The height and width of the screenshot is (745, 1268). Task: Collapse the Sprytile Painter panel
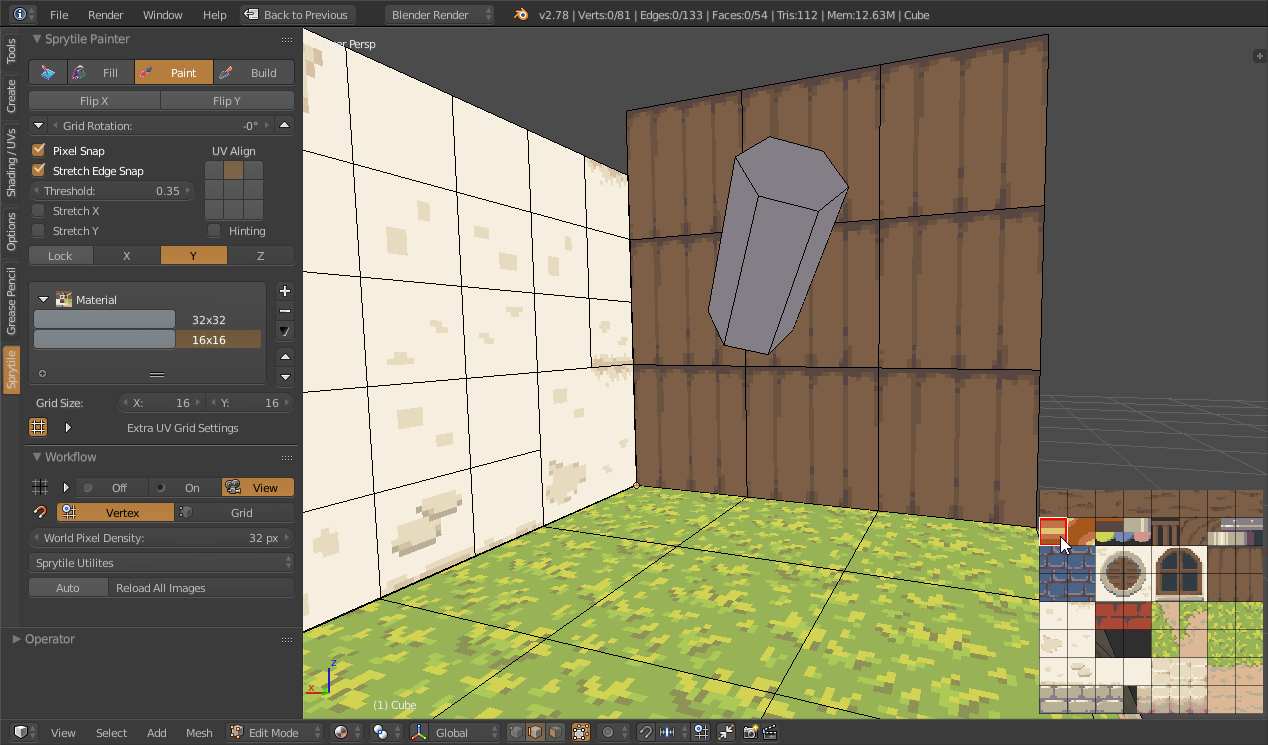pos(37,39)
